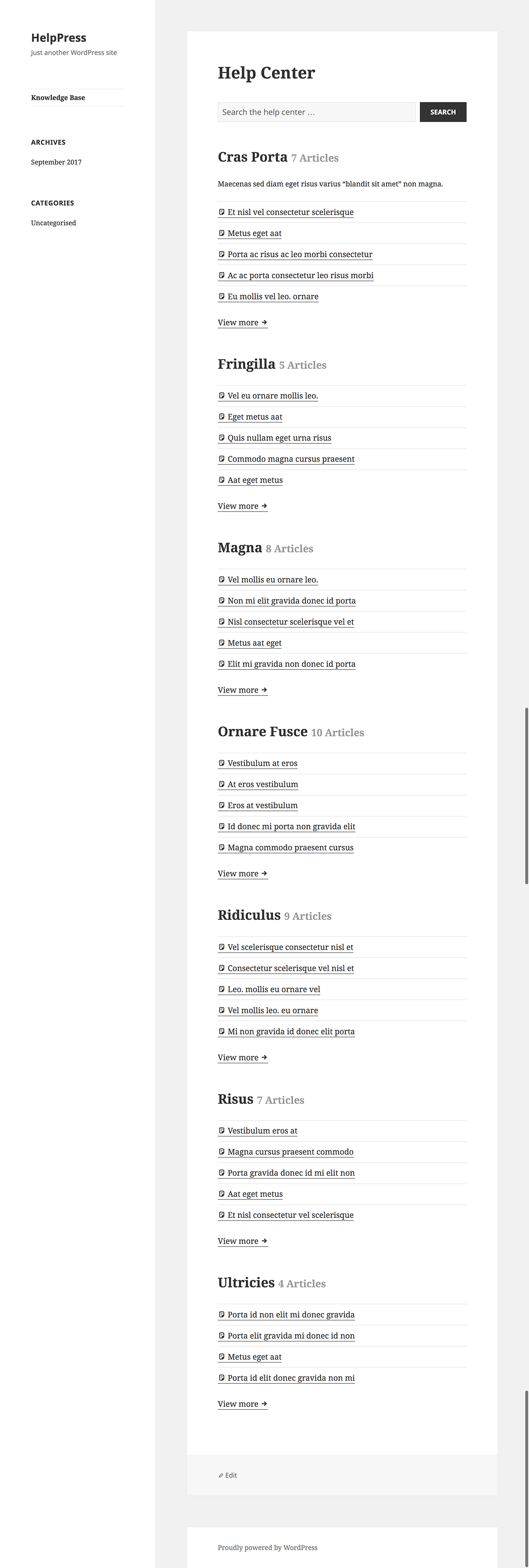
Task: Open article "Commodo magna cursus praesent"
Action: pos(291,459)
